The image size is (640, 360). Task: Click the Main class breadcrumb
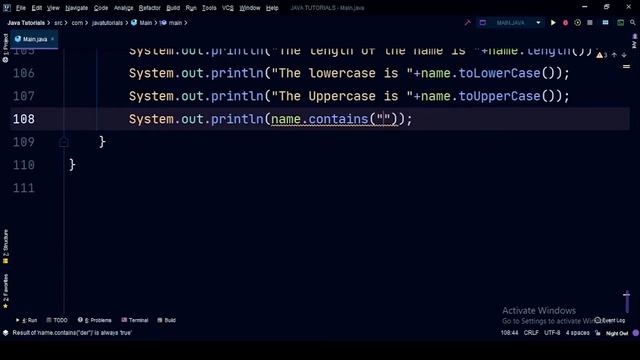tap(142, 23)
